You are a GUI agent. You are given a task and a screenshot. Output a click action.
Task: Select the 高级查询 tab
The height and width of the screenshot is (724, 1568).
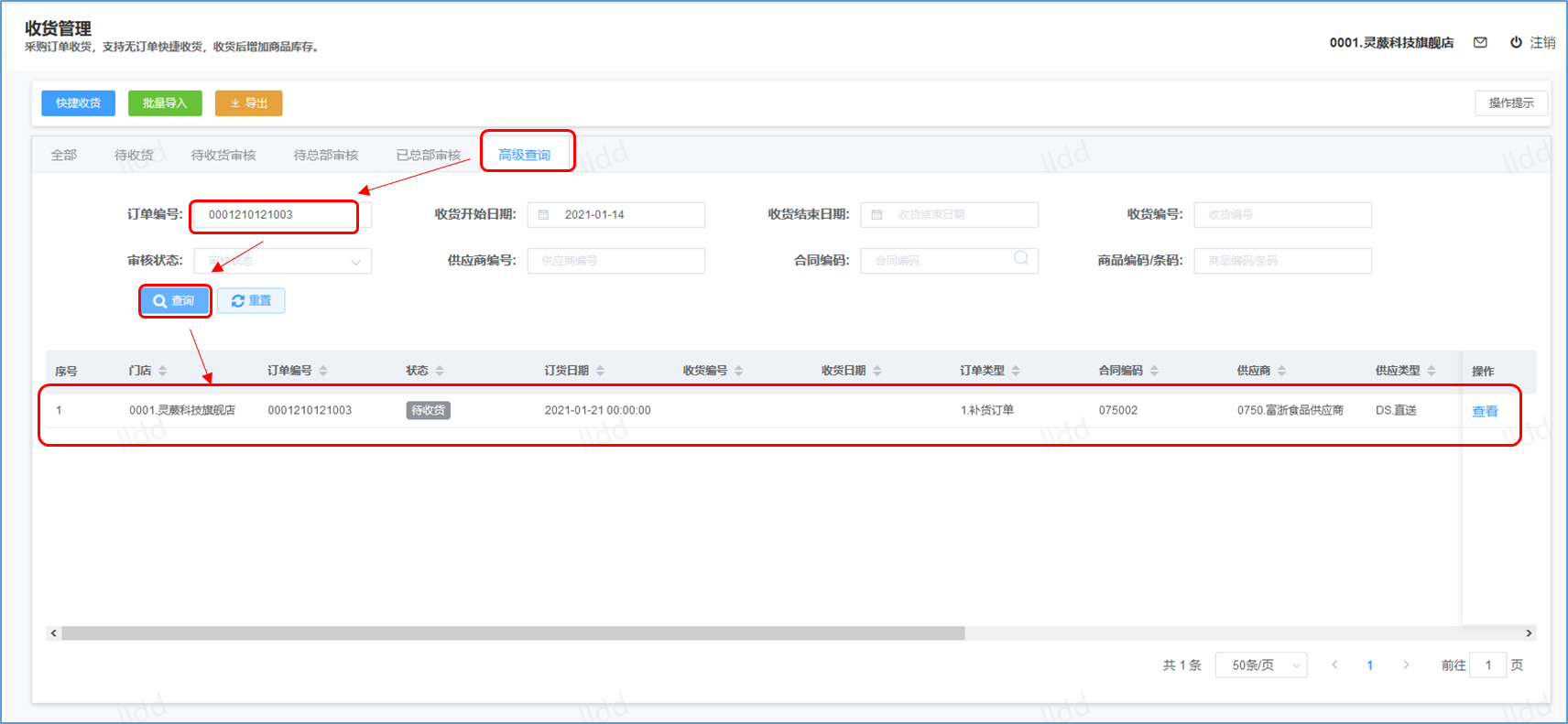[x=525, y=155]
